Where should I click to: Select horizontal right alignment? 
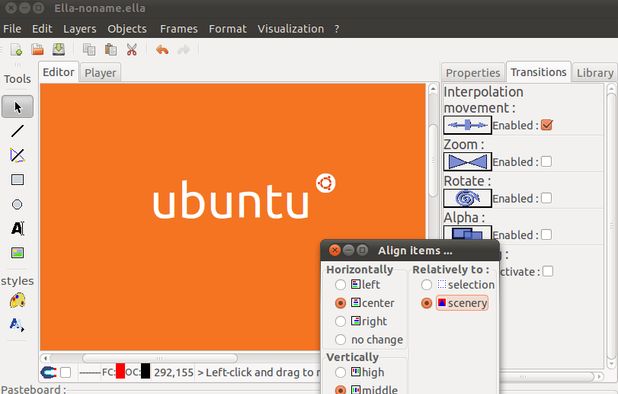pos(341,321)
